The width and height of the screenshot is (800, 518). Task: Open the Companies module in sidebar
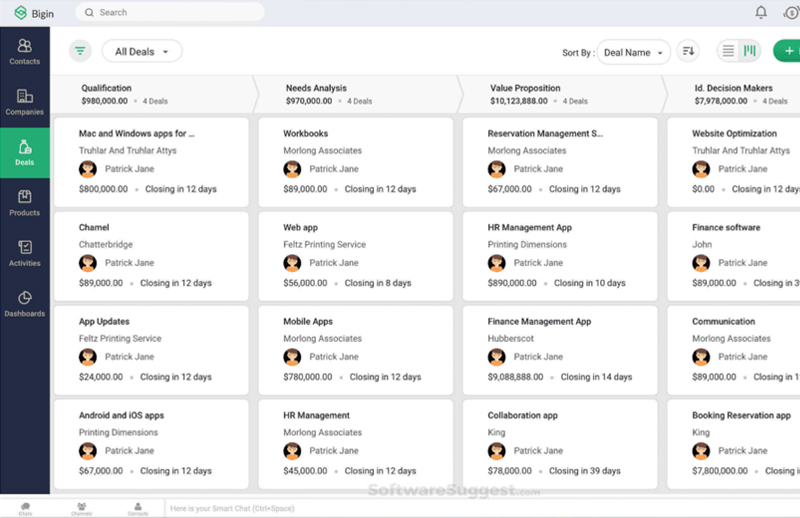(x=25, y=102)
